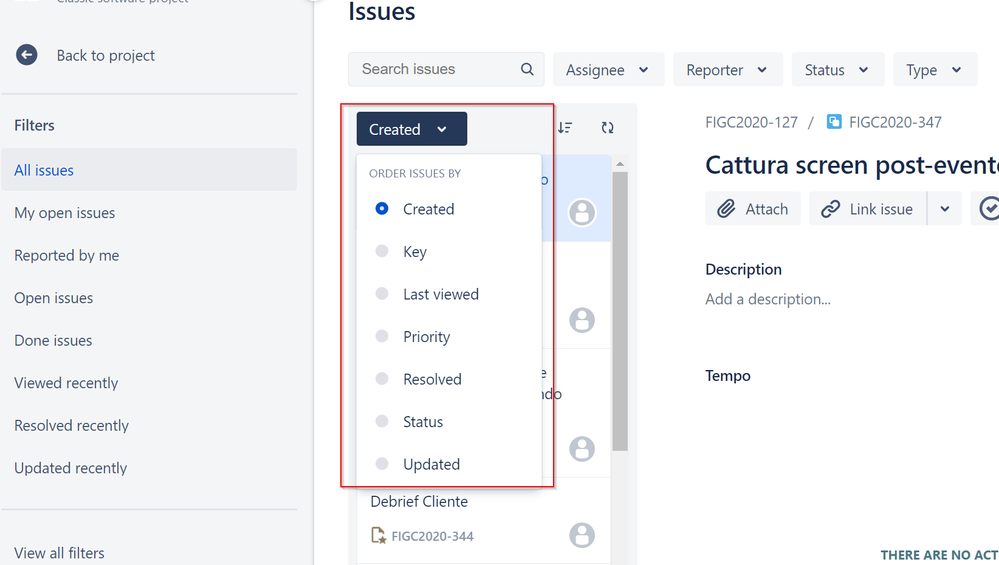Click the FIGC2020-344 issue key
Image resolution: width=999 pixels, height=565 pixels.
click(433, 536)
